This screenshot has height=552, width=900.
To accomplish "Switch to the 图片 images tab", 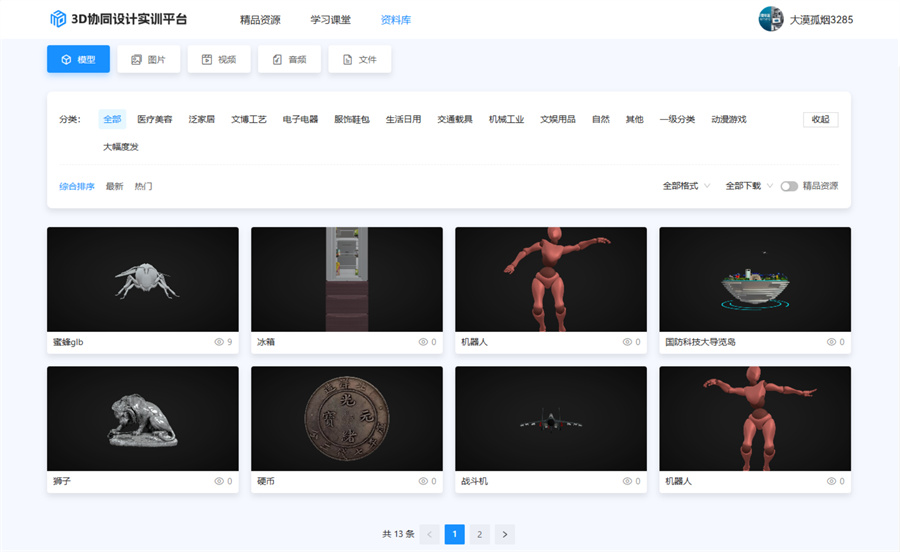I will [149, 59].
